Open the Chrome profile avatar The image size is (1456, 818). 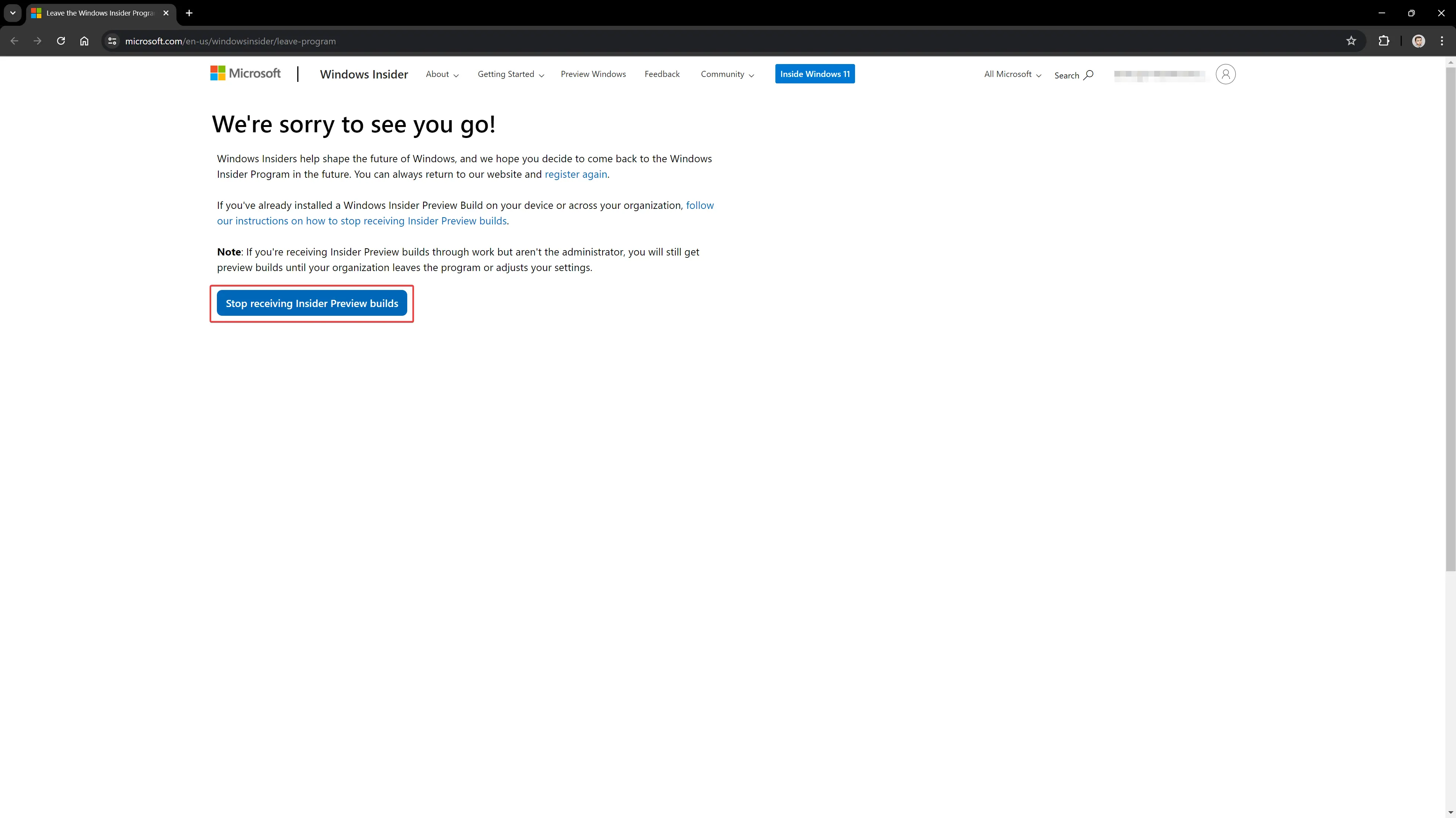(x=1418, y=41)
